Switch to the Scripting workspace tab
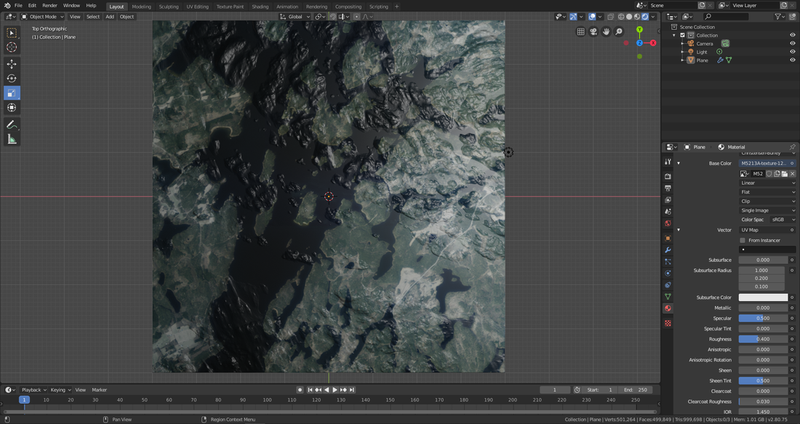Image resolution: width=800 pixels, height=424 pixels. (x=379, y=7)
